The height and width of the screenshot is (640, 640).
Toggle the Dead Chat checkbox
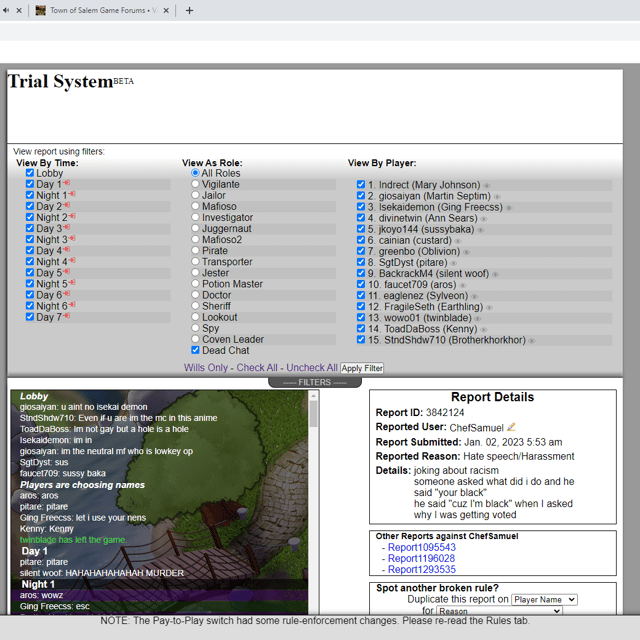tap(196, 350)
